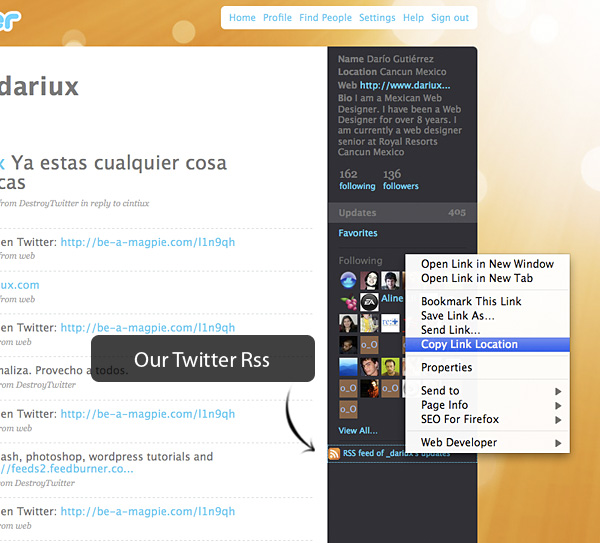Open Profile in top navigation
600x543 pixels.
pos(277,18)
